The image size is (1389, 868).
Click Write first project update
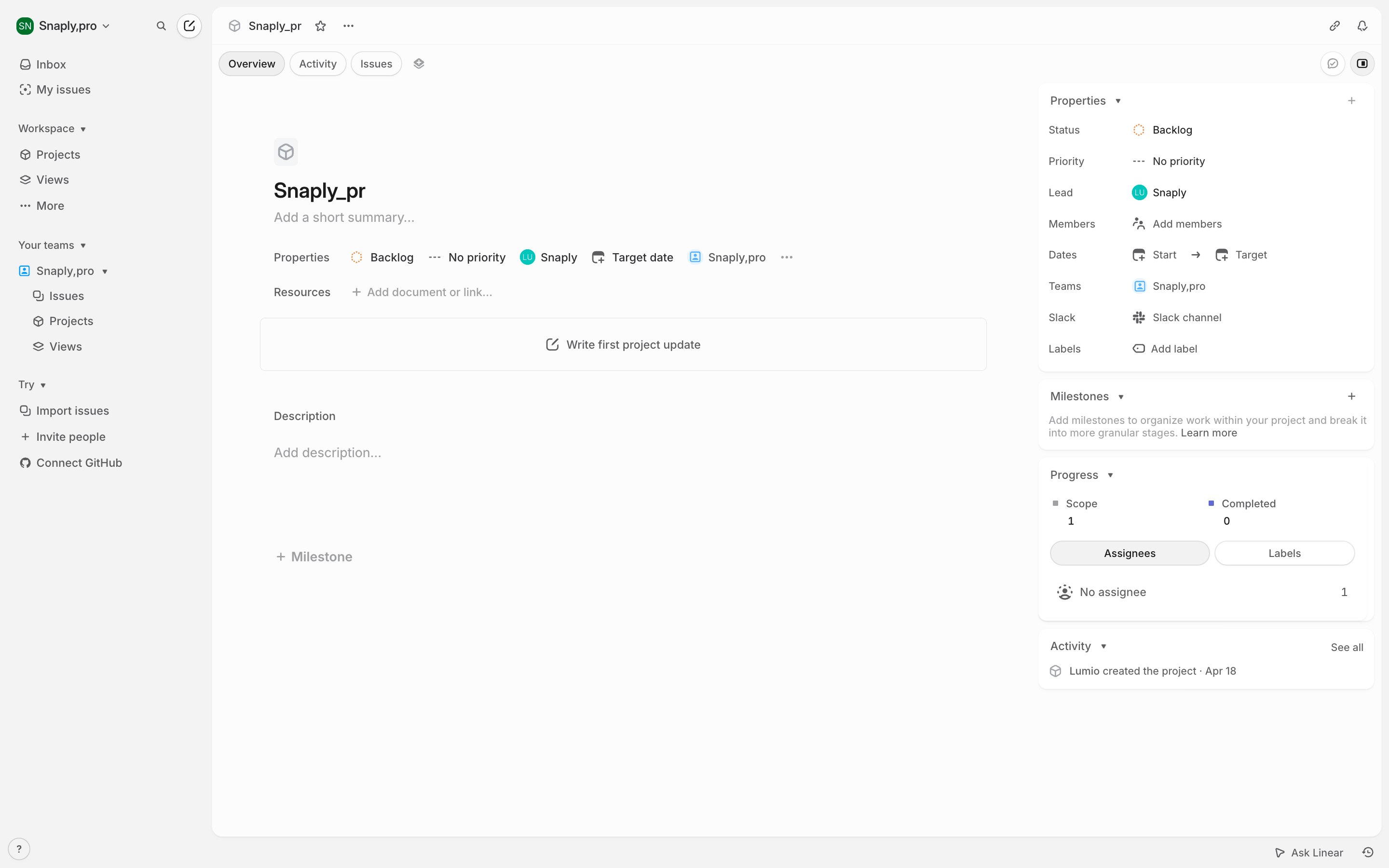point(623,344)
